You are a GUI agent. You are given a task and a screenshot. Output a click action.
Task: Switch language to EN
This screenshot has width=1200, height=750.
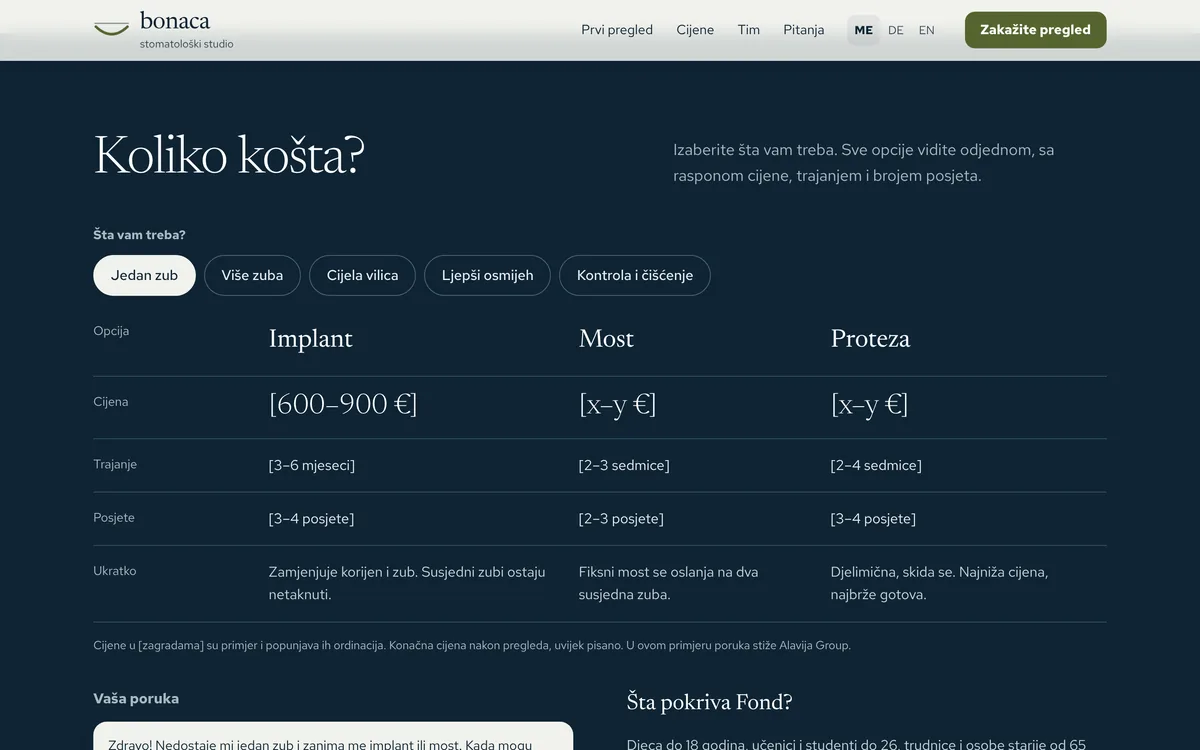pos(927,30)
